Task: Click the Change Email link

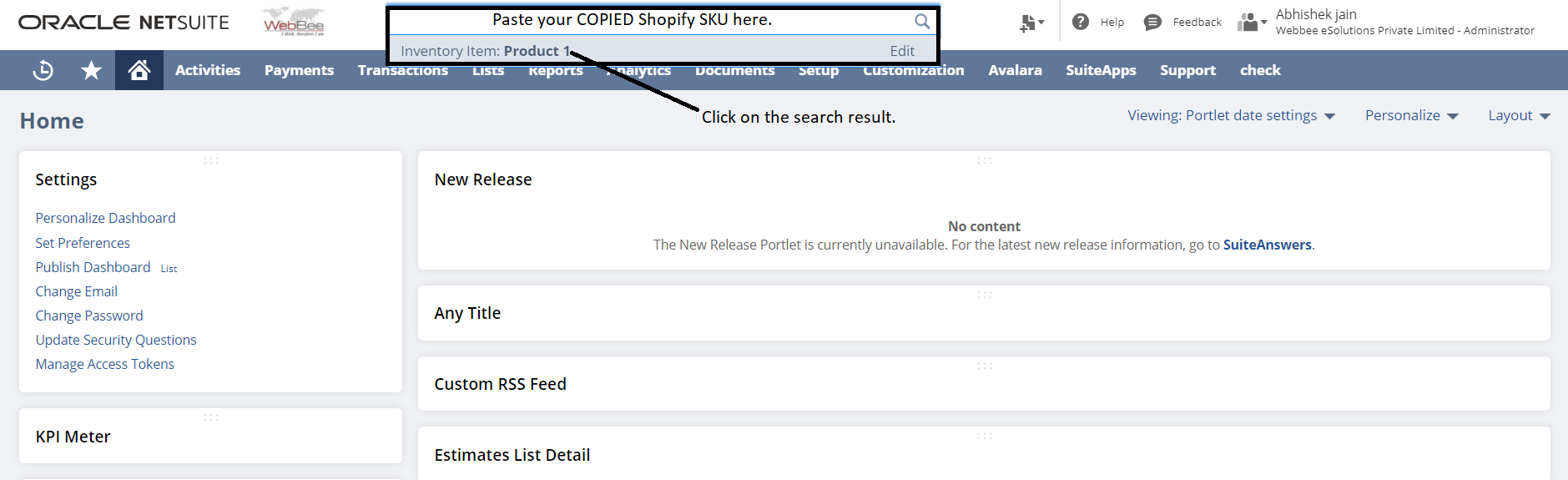Action: click(x=76, y=291)
